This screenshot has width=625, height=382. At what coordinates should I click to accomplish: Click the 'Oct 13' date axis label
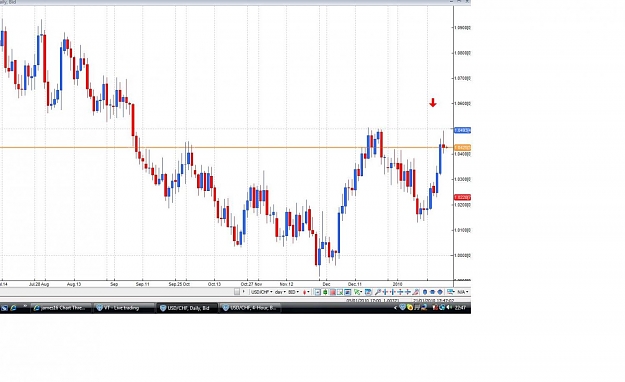click(x=214, y=284)
